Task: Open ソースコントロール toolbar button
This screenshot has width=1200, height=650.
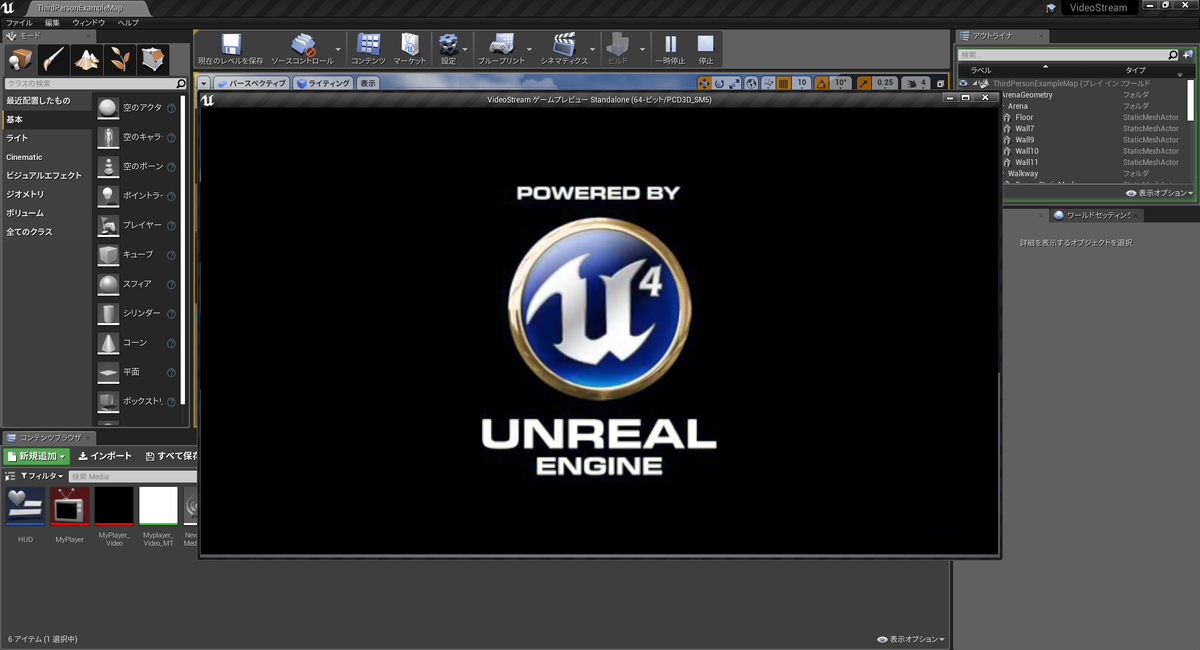Action: point(302,49)
